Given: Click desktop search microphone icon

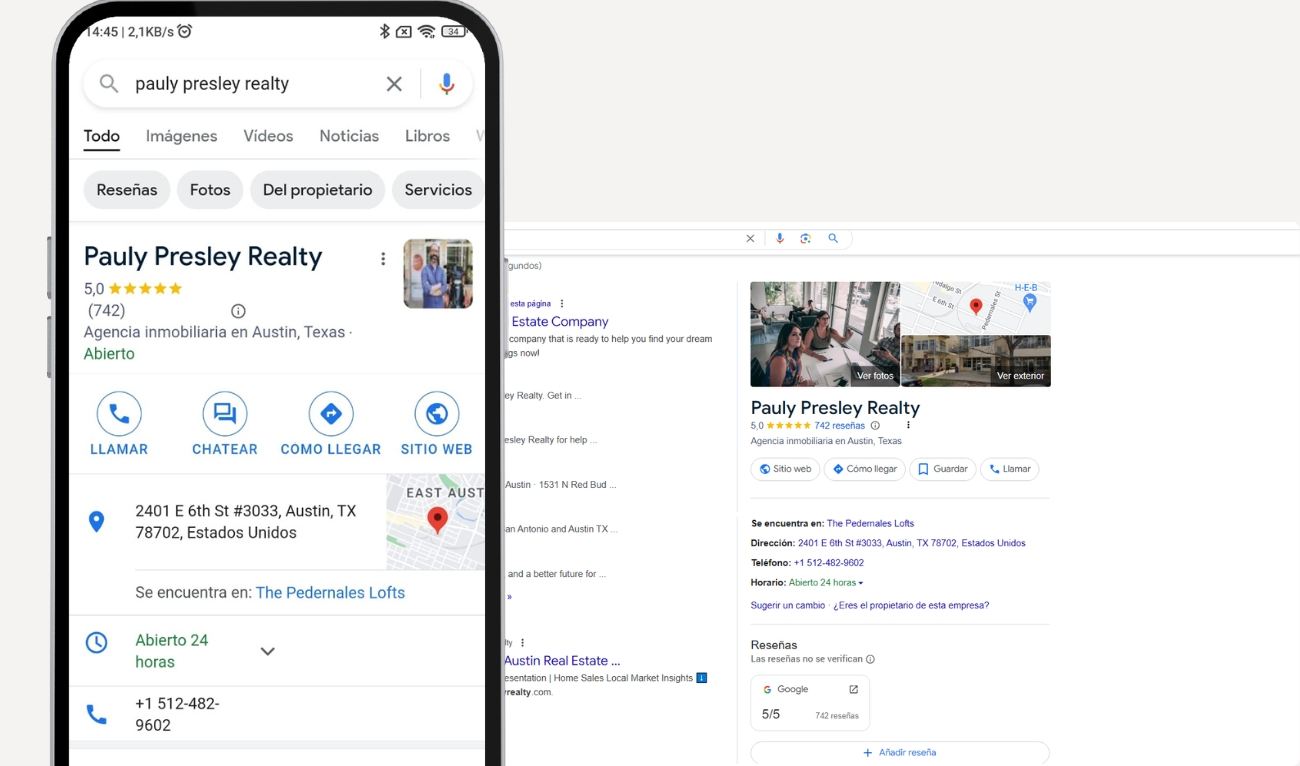Looking at the screenshot, I should 780,238.
